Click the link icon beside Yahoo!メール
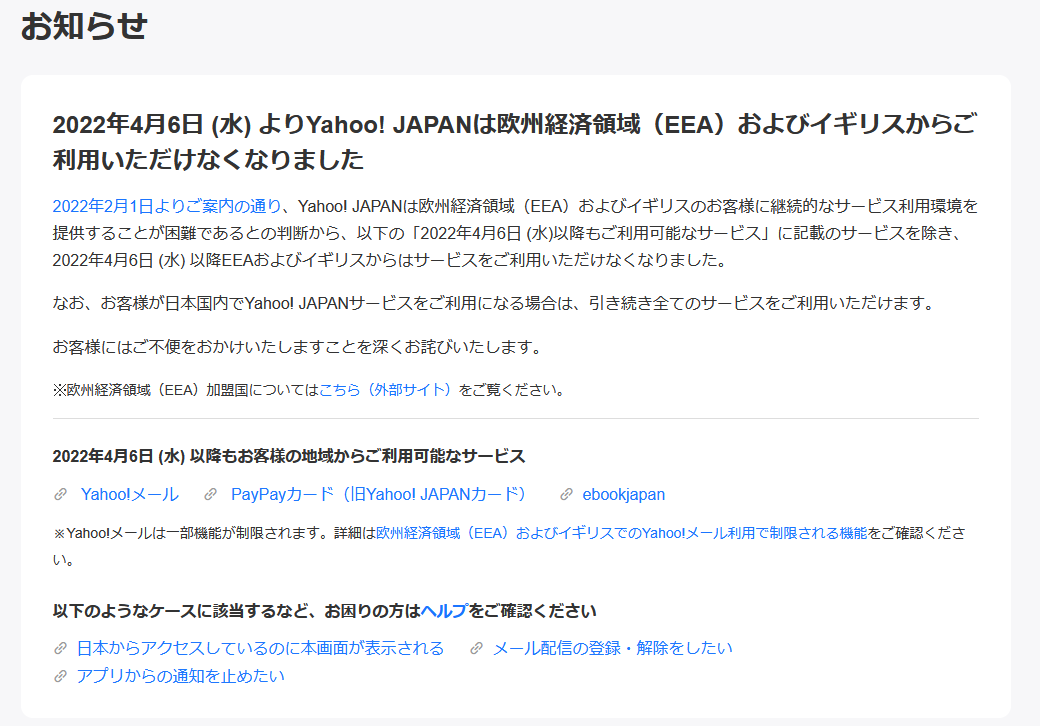This screenshot has height=726, width=1040. click(x=60, y=495)
